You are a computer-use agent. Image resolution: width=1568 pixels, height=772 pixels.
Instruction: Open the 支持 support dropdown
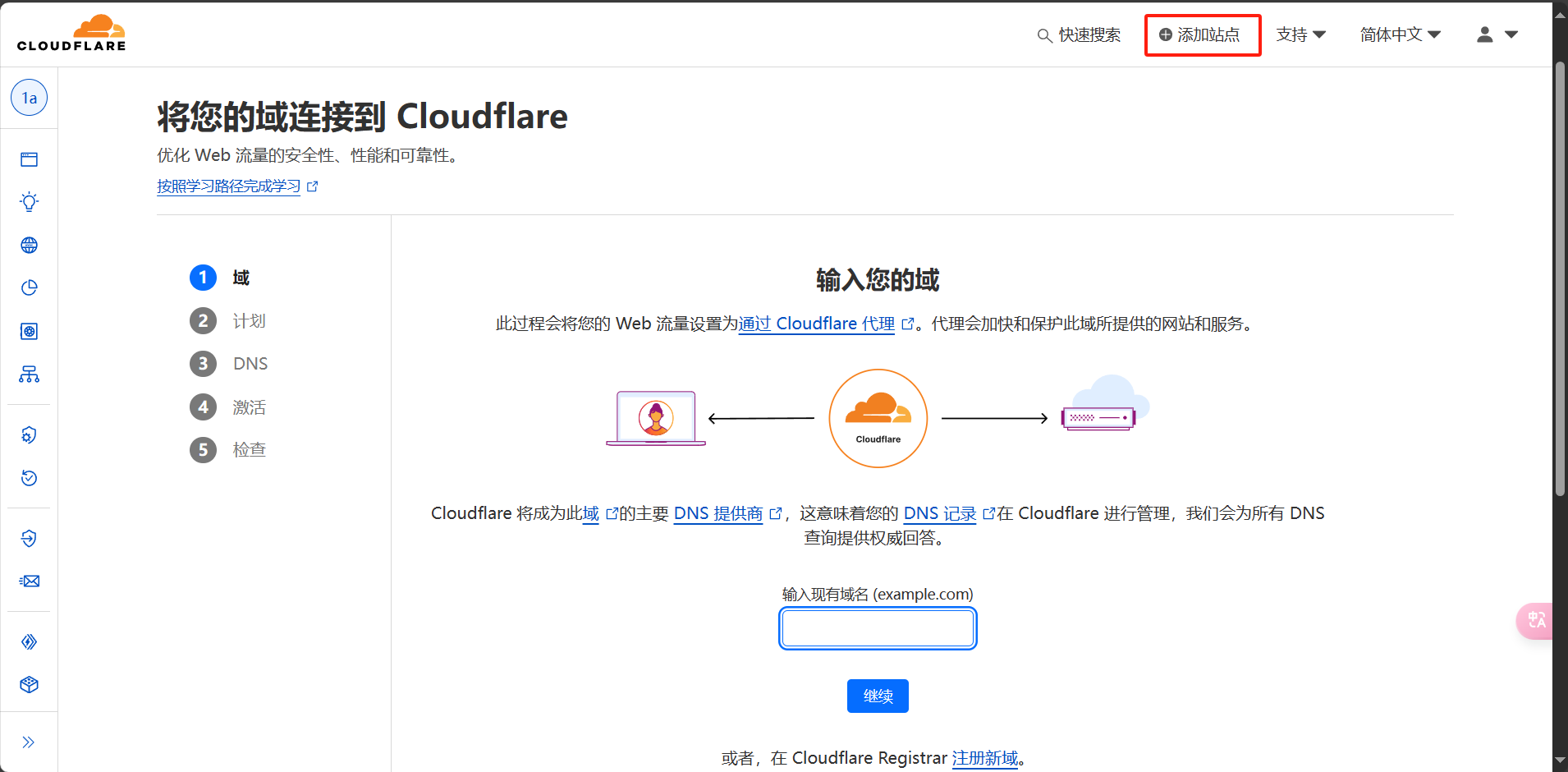click(1300, 34)
